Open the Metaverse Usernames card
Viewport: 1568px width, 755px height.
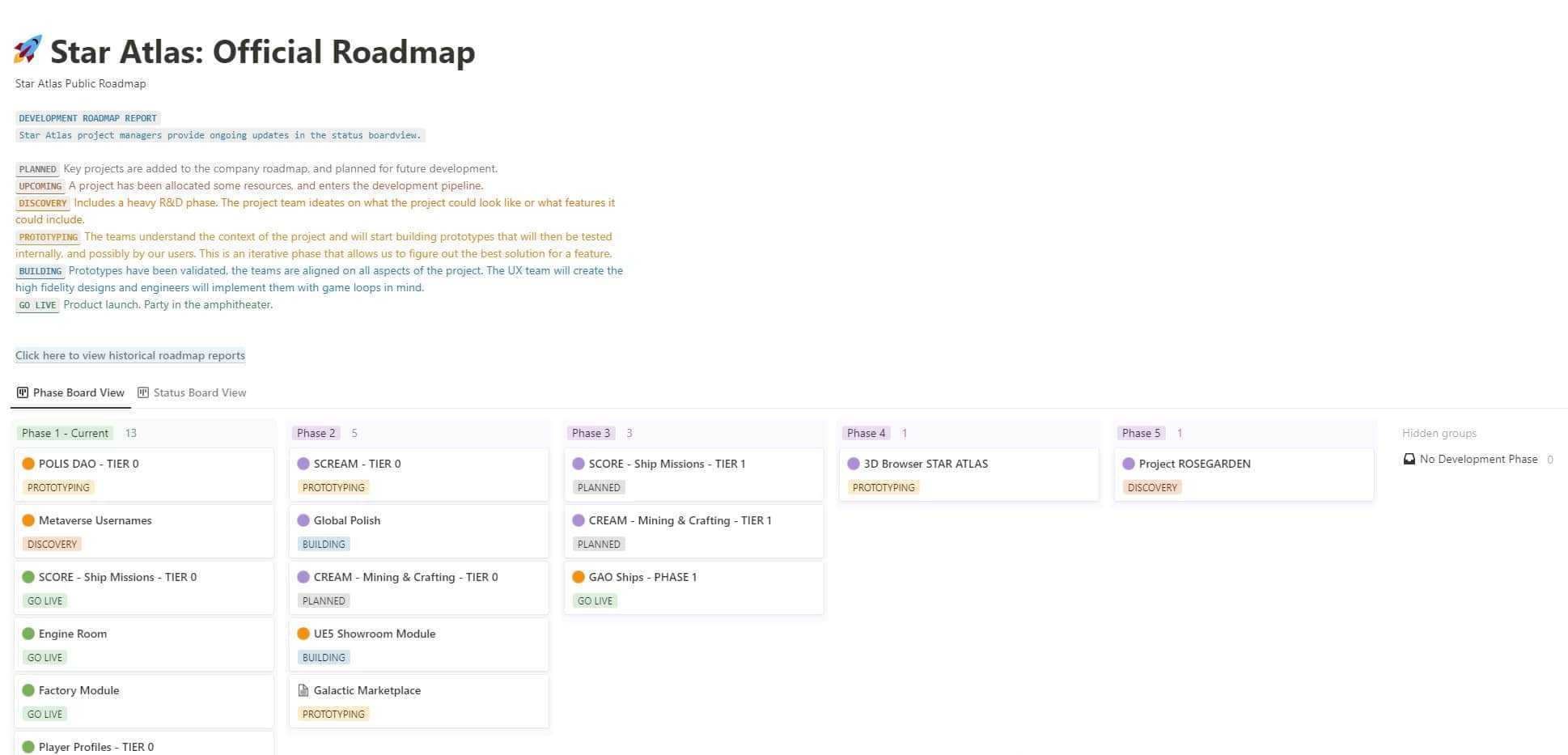[95, 520]
